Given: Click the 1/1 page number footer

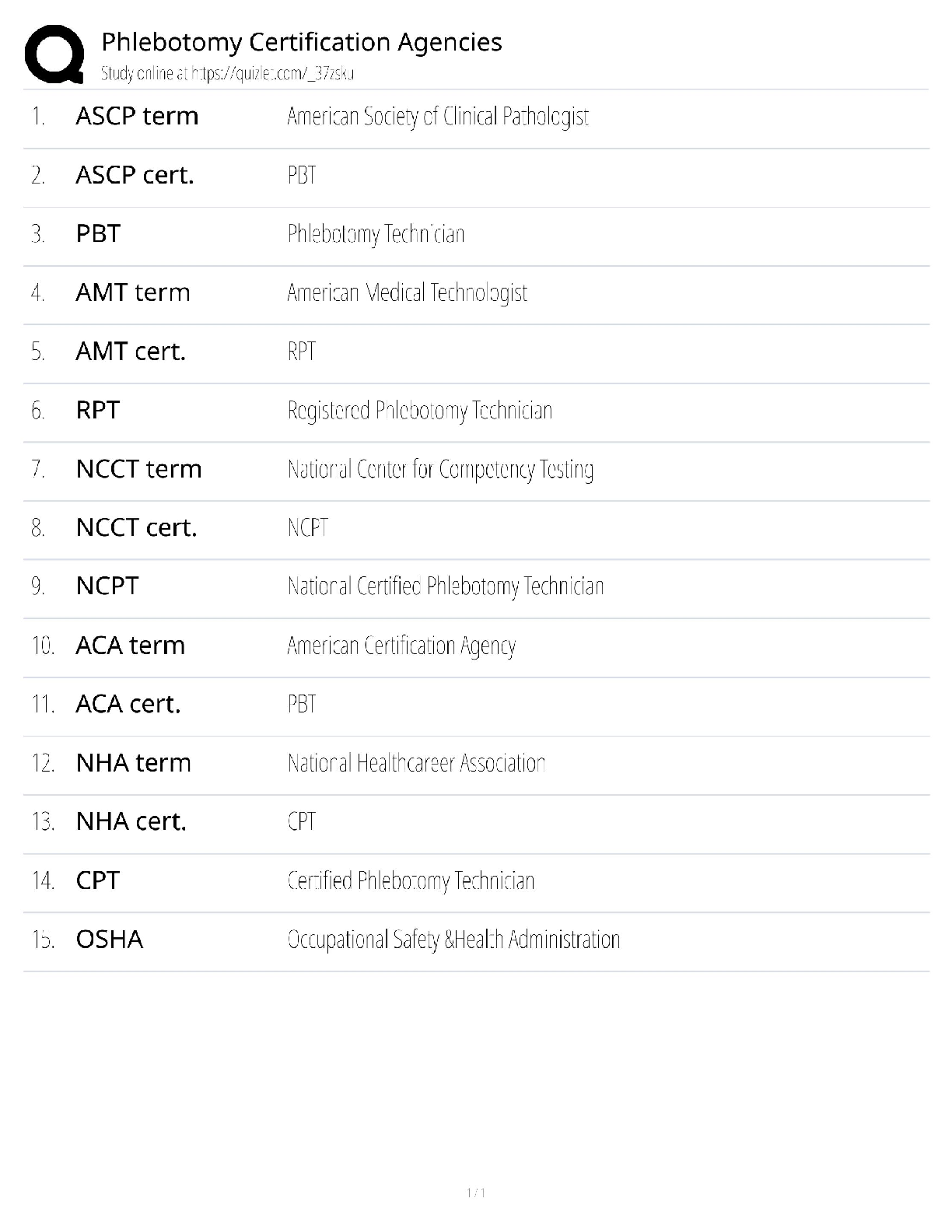Looking at the screenshot, I should (476, 1193).
